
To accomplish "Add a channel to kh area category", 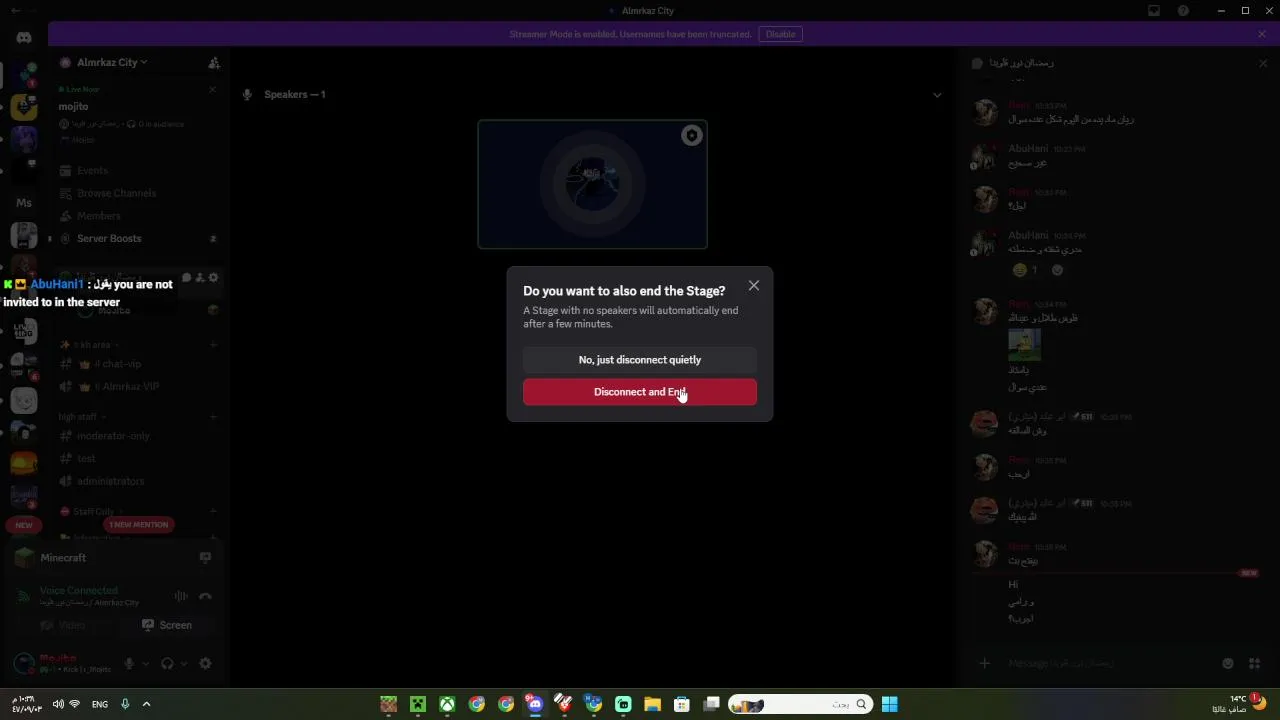I will 213,345.
